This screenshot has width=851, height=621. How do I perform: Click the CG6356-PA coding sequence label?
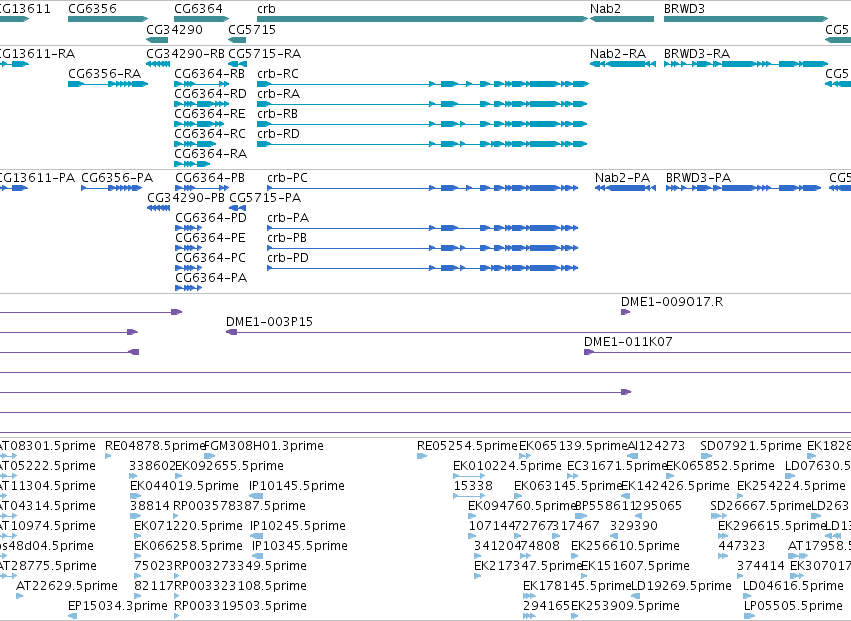[117, 178]
